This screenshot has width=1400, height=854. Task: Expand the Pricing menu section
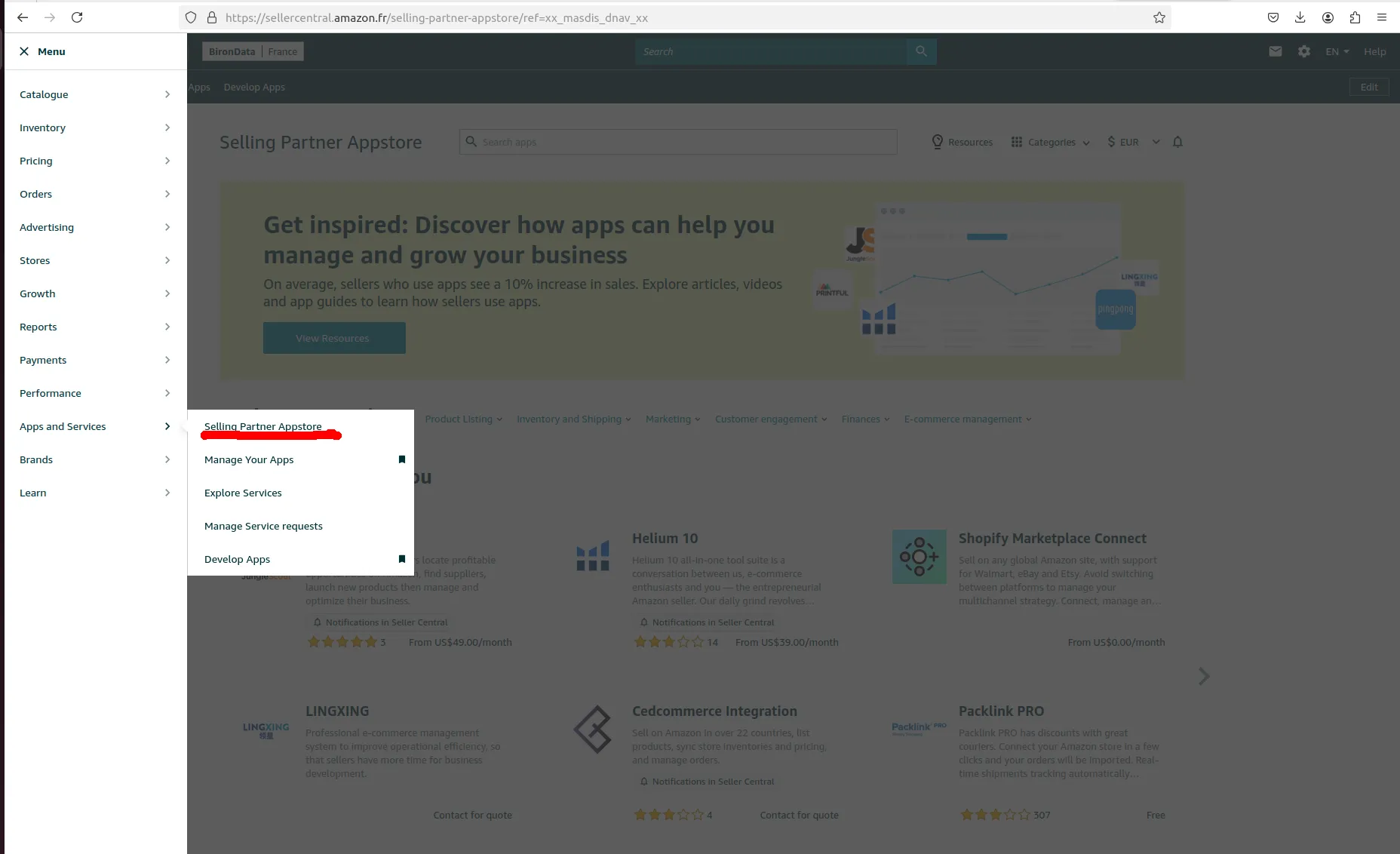coord(95,161)
